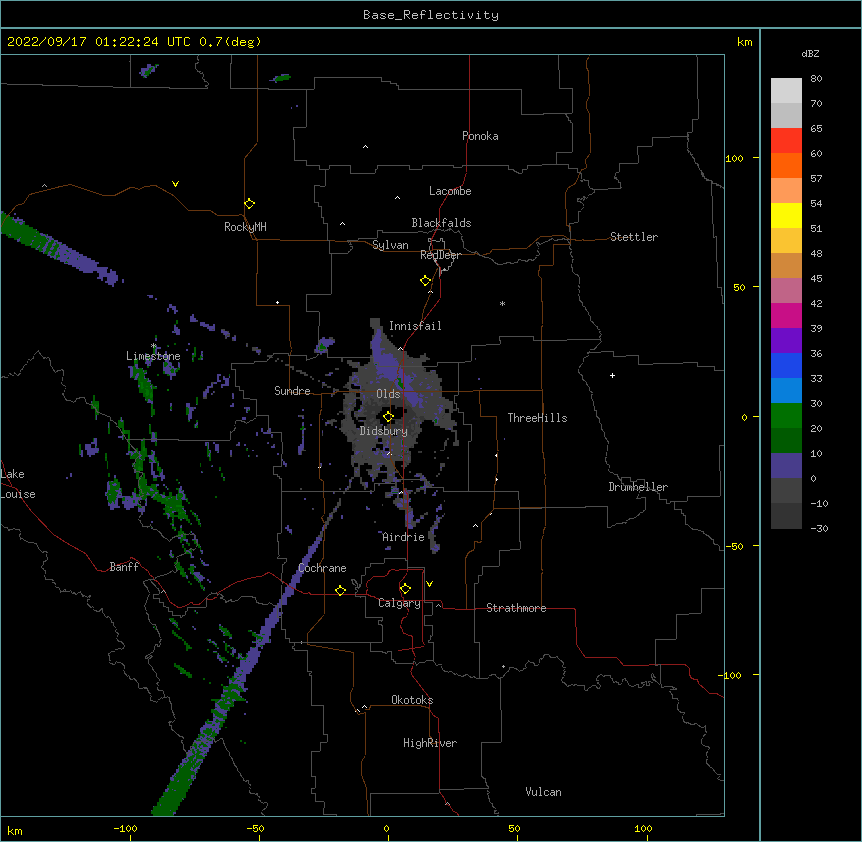Select the yellow 54 dBZ legend swatch
862x842 pixels.
coord(786,216)
